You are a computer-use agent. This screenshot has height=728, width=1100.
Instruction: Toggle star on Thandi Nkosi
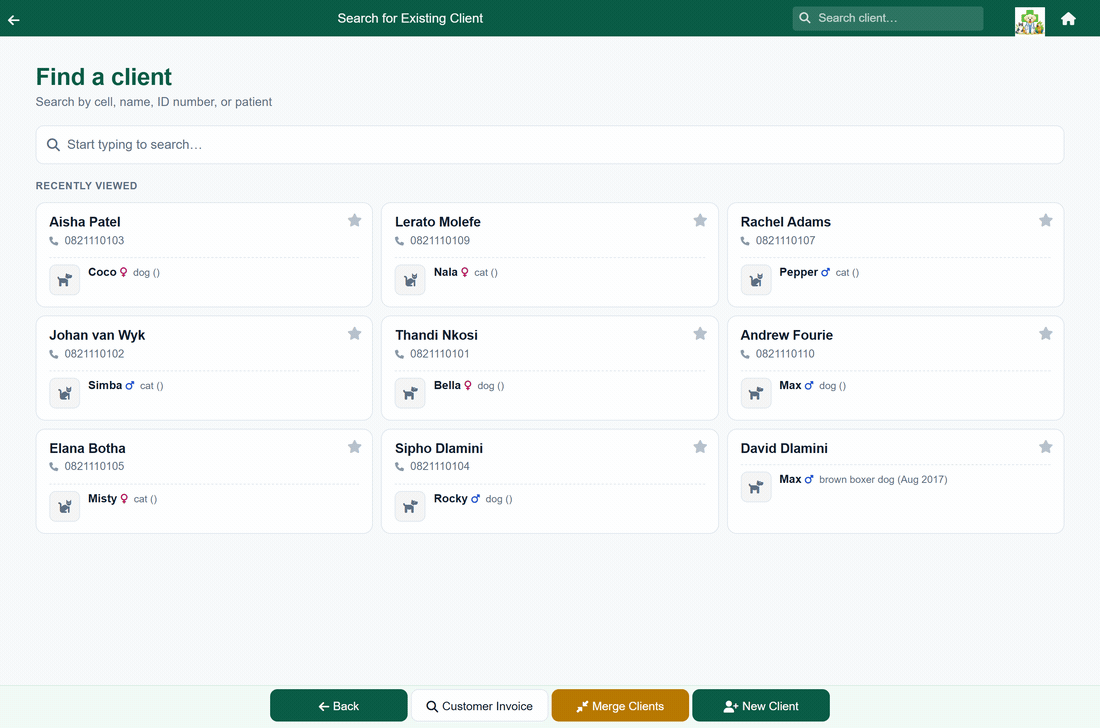[x=699, y=334]
